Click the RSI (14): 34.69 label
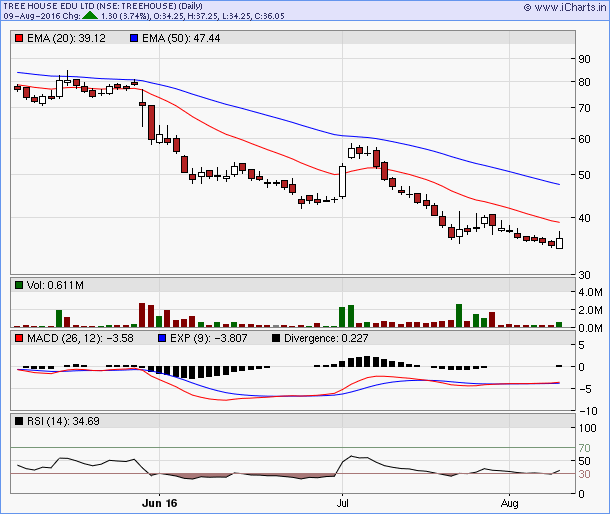610x514 pixels. pyautogui.click(x=63, y=421)
